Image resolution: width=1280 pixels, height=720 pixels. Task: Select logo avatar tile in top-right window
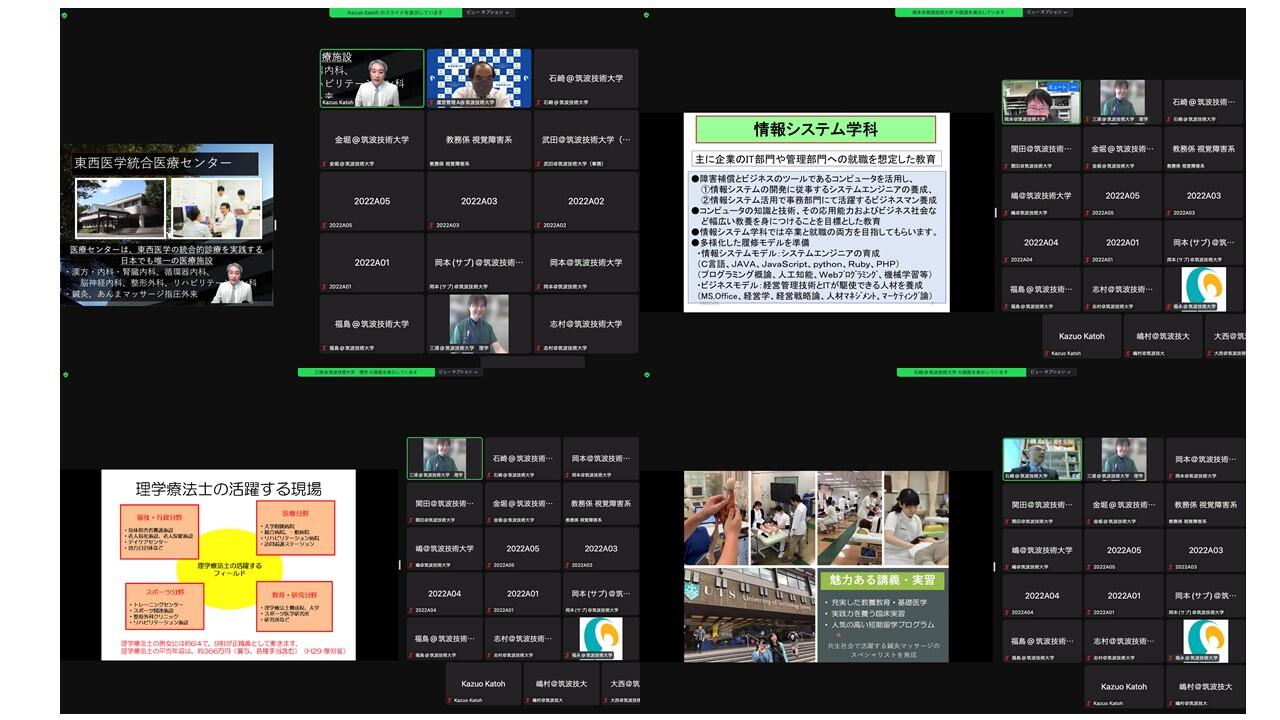[1204, 290]
